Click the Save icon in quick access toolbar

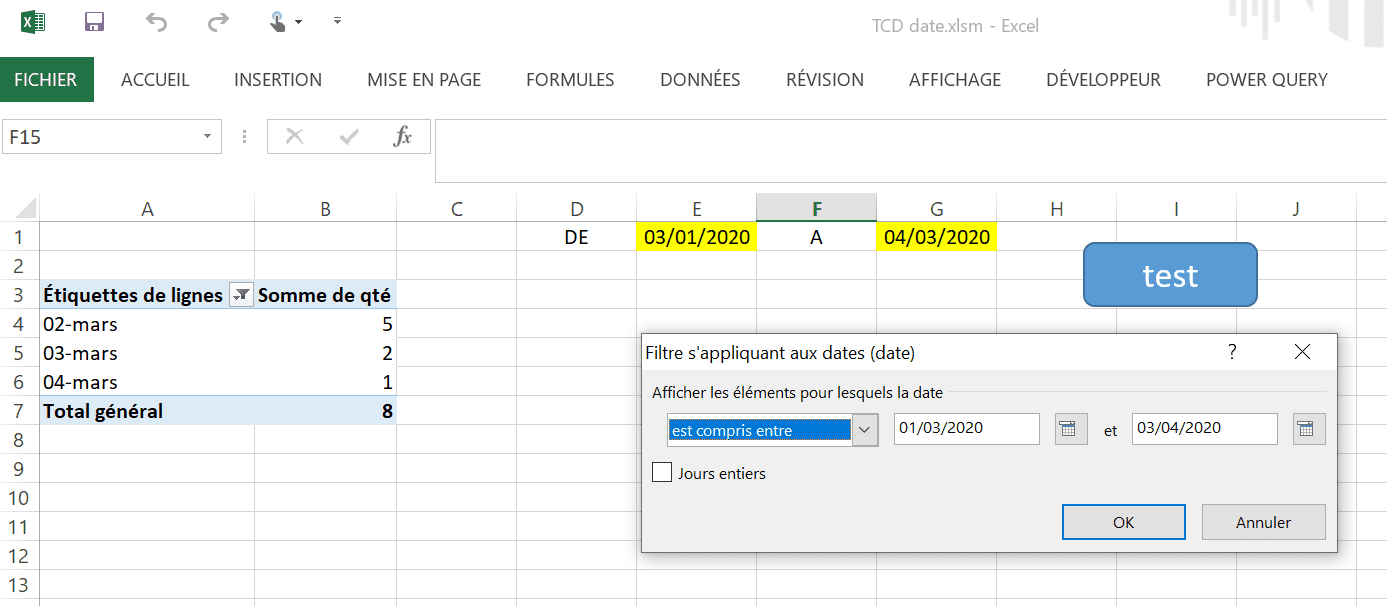95,22
